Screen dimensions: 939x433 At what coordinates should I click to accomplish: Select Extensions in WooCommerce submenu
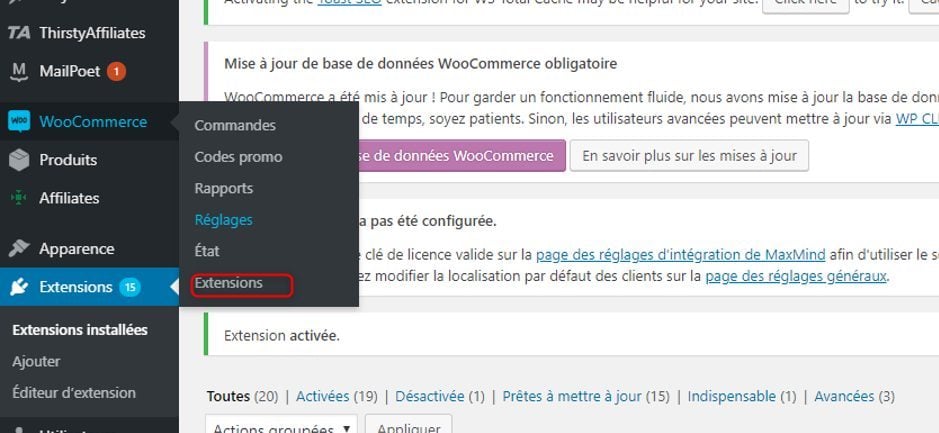tap(228, 283)
